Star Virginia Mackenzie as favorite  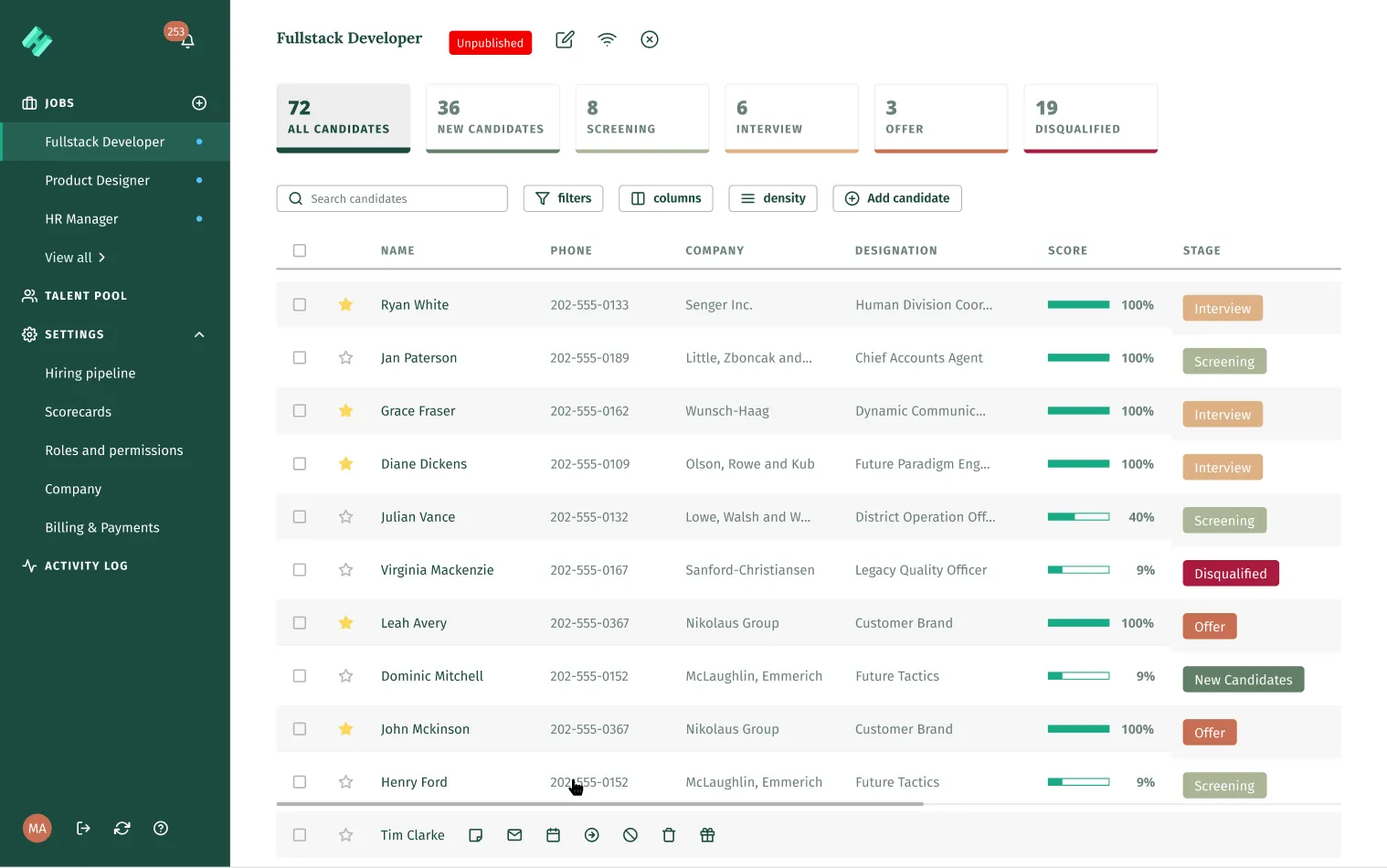point(345,569)
